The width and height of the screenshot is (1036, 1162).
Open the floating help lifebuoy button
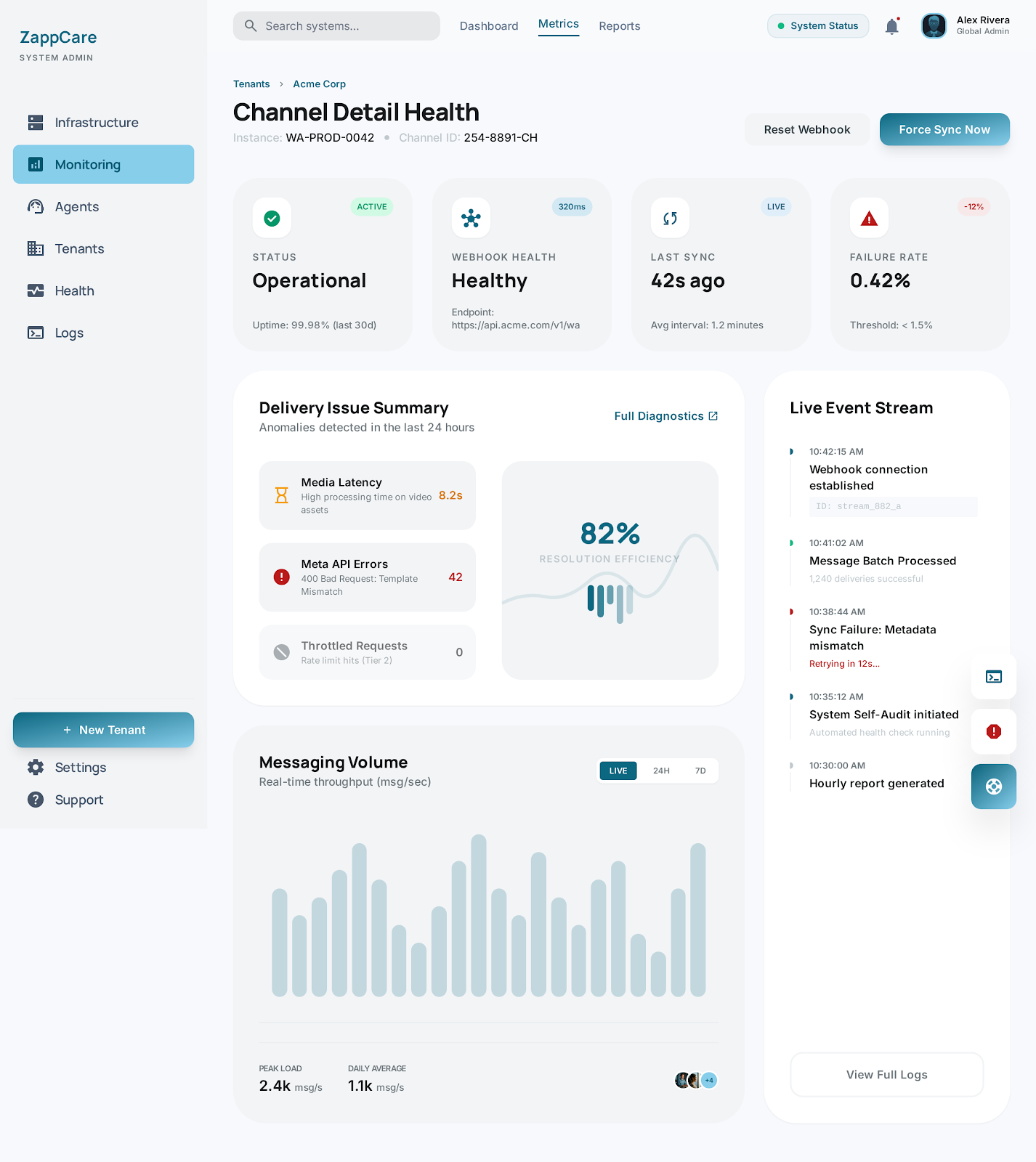tap(993, 787)
